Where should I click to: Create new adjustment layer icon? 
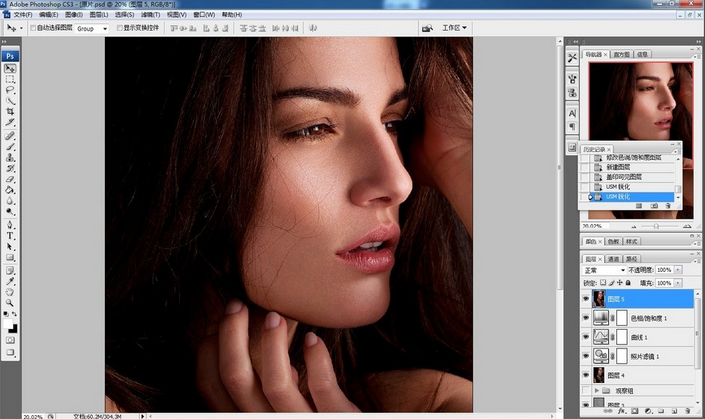click(x=648, y=411)
